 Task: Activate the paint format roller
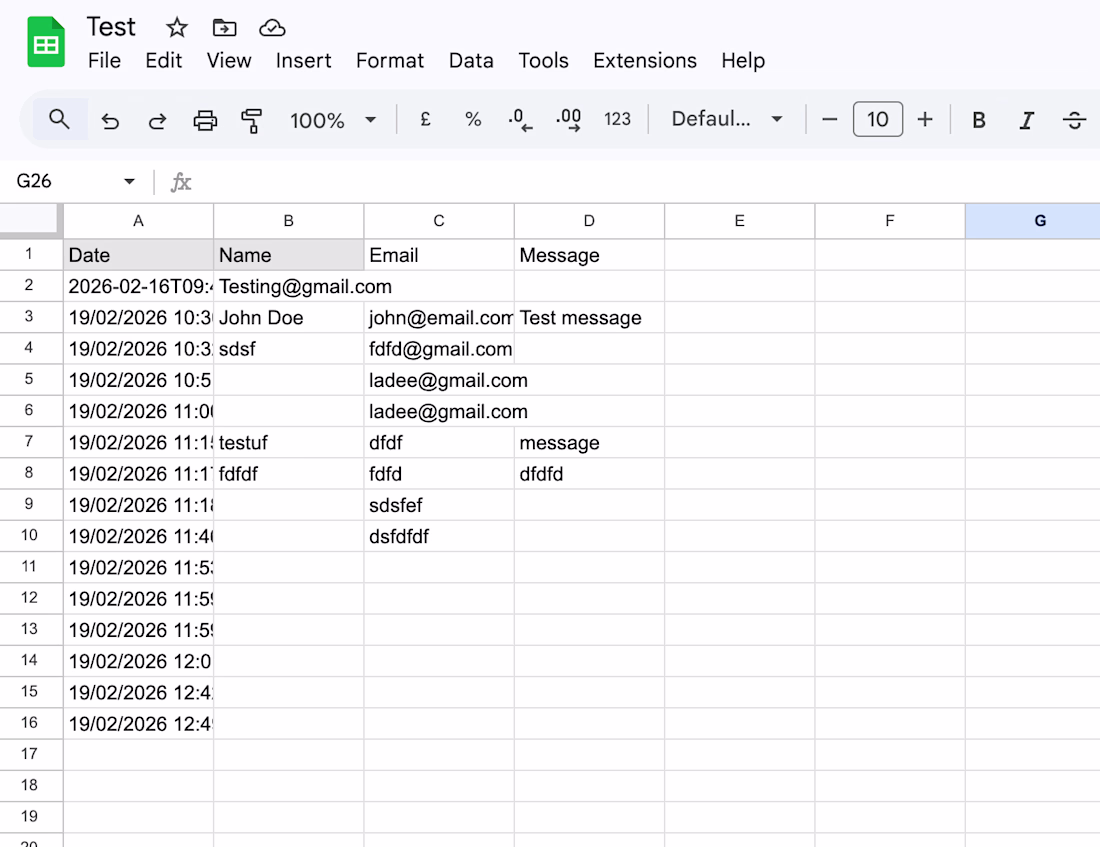[251, 121]
